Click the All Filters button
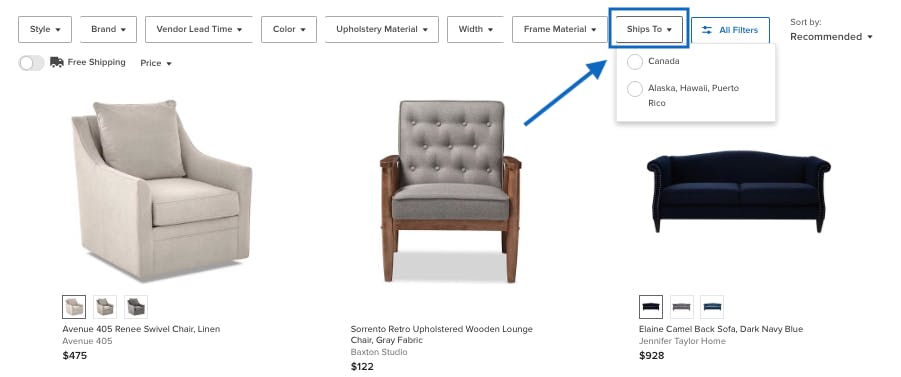The width and height of the screenshot is (901, 377). (730, 30)
